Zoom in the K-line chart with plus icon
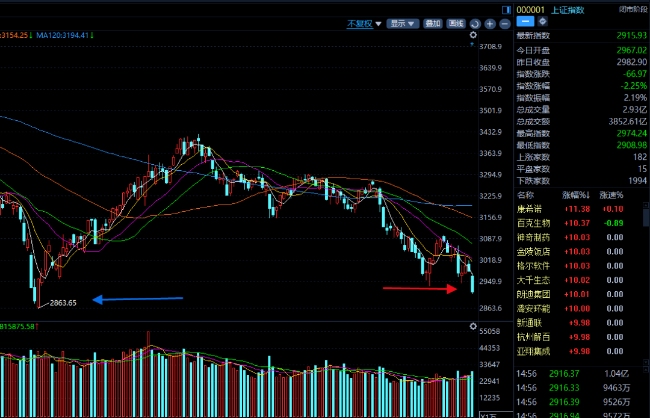650x418 pixels. (x=490, y=23)
